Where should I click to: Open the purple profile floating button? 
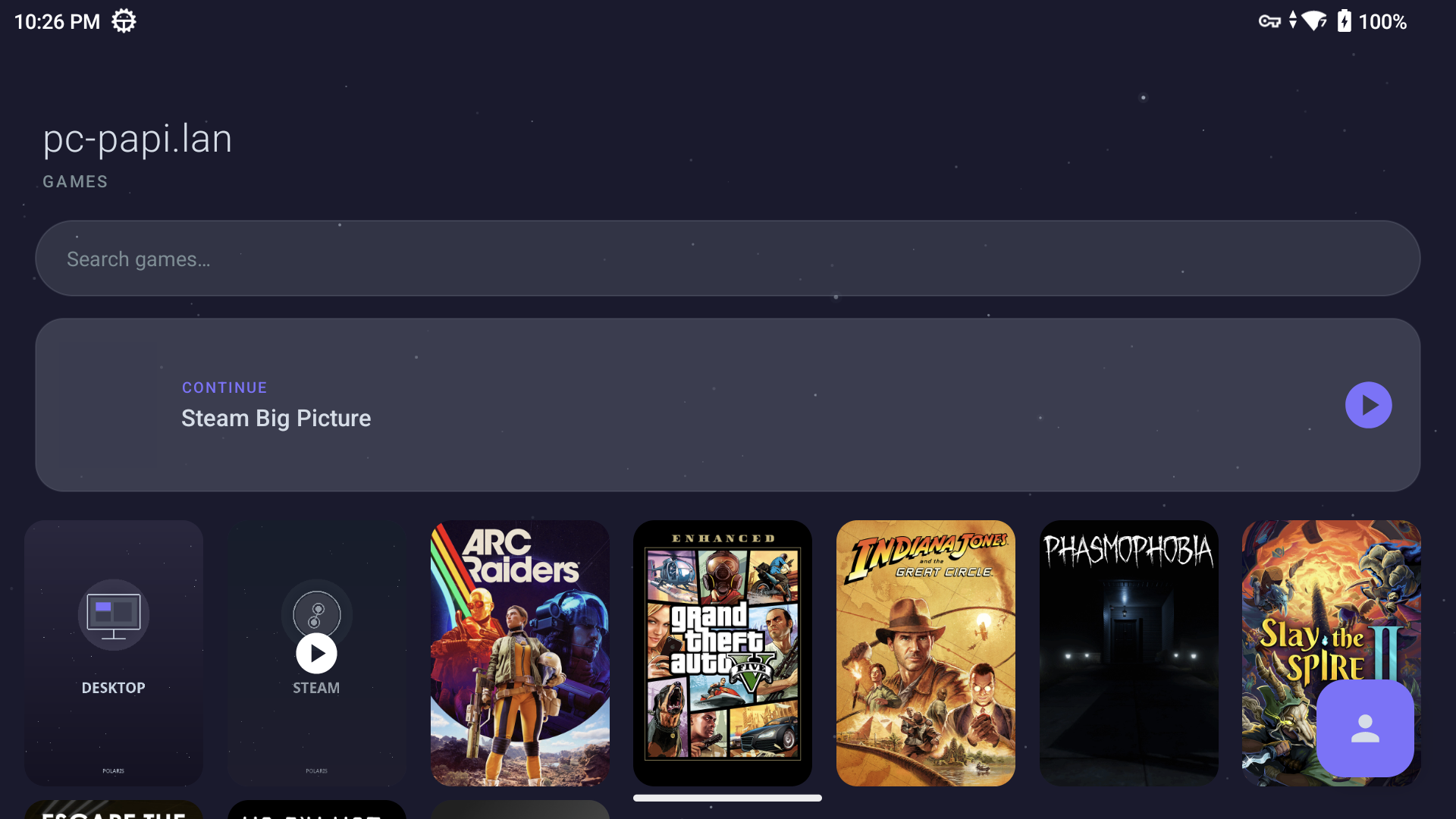[1365, 728]
